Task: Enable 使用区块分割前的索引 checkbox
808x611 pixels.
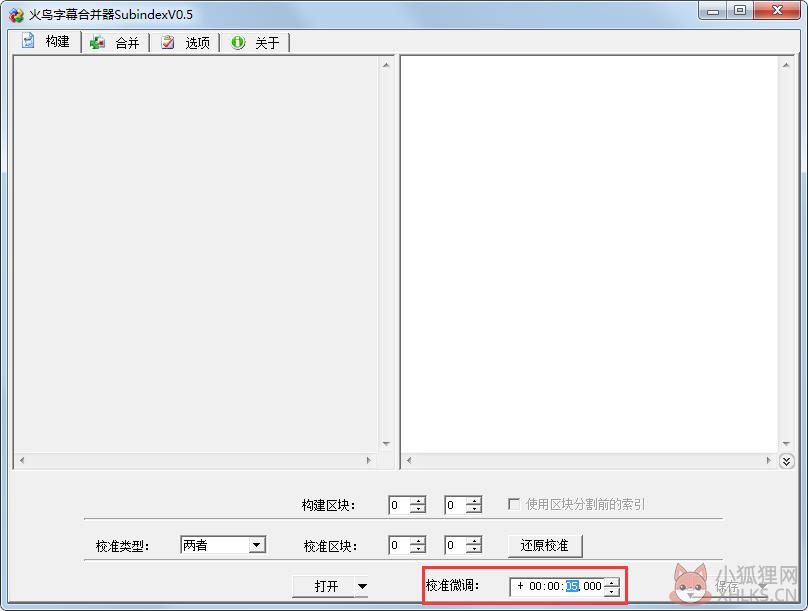Action: point(514,504)
